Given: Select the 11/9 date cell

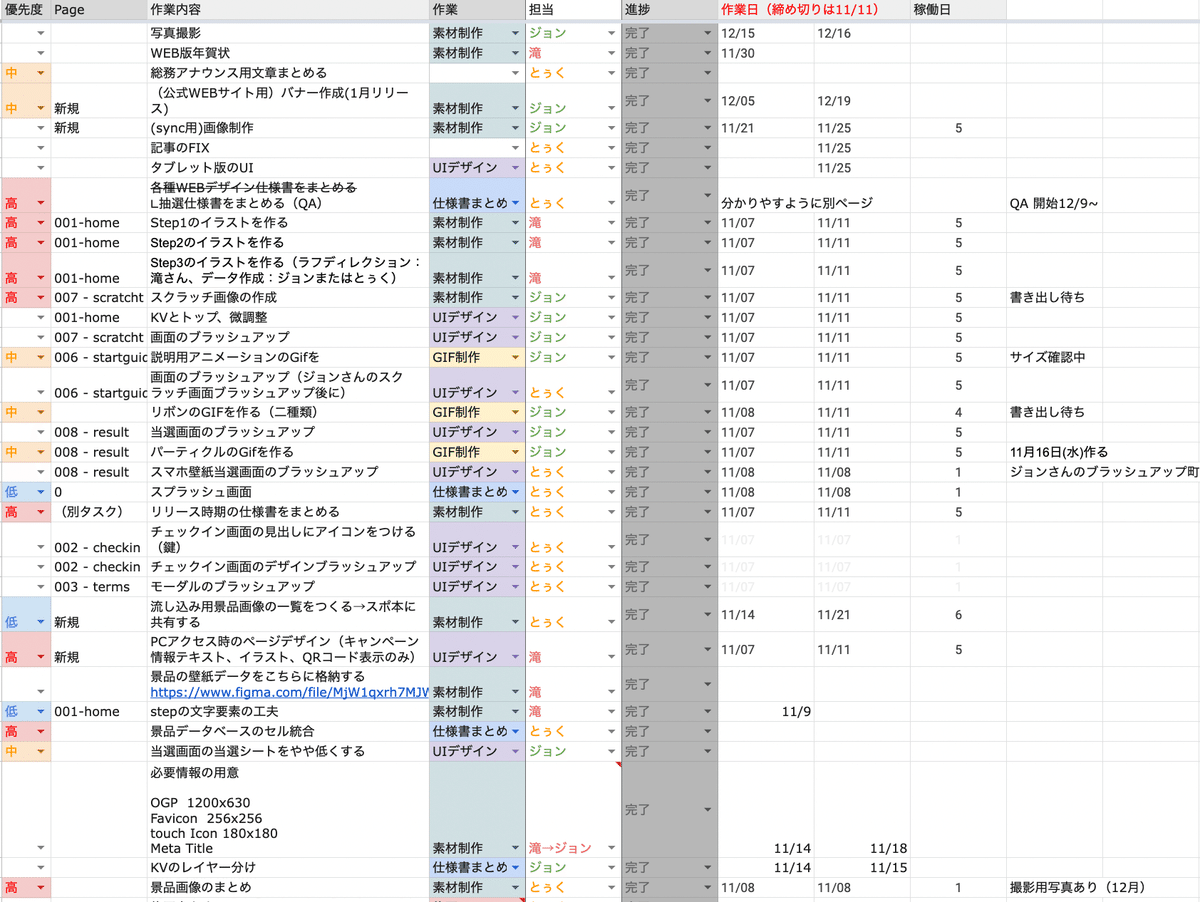Looking at the screenshot, I should [x=765, y=712].
